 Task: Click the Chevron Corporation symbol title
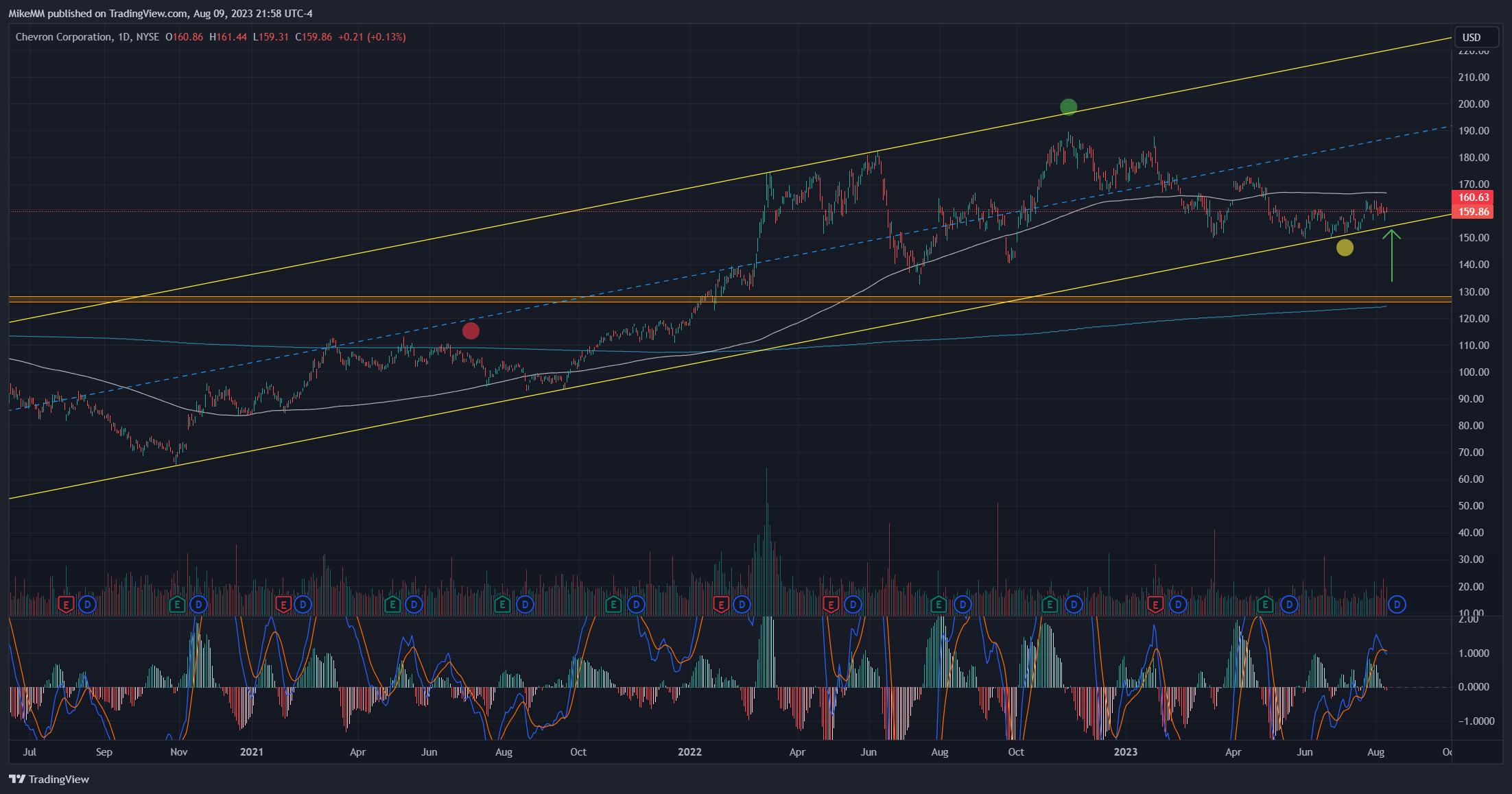click(x=63, y=37)
